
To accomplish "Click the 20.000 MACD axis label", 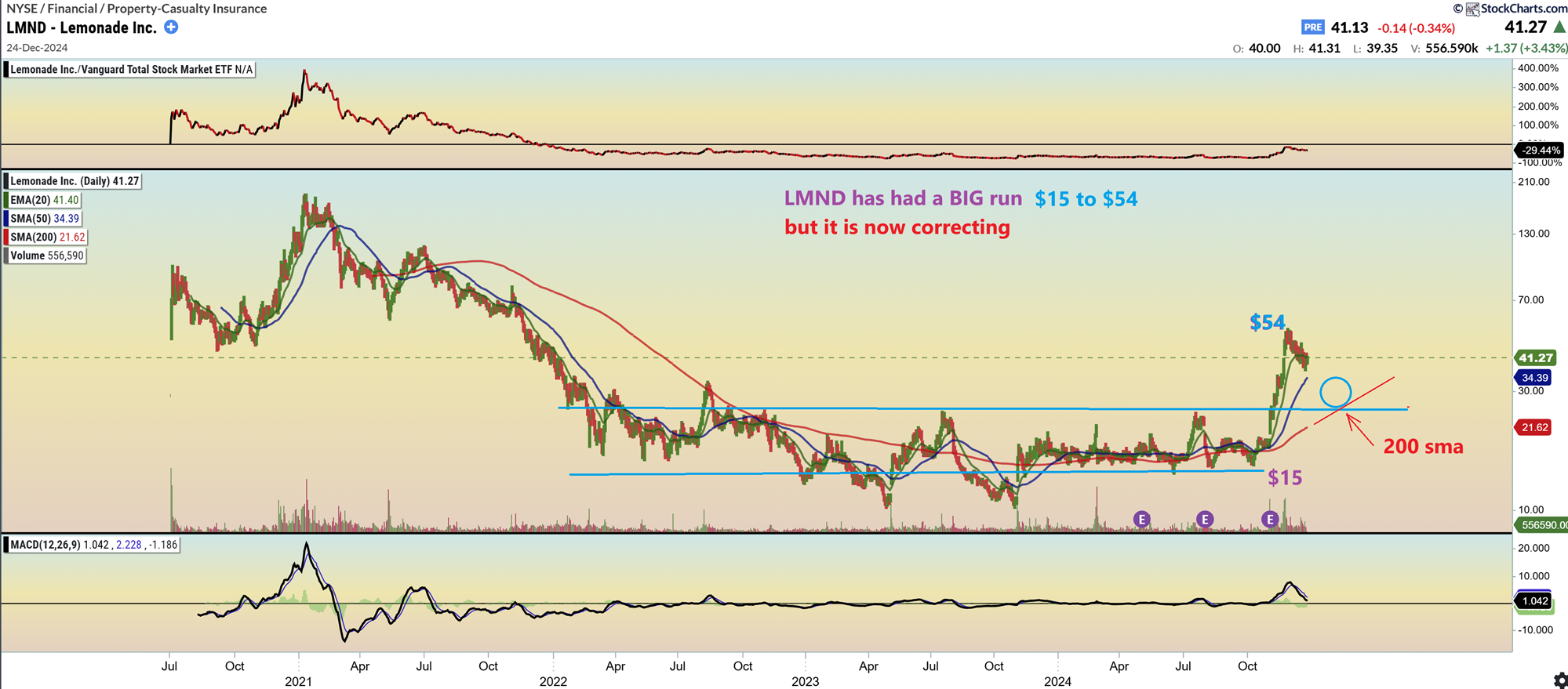I will [1533, 548].
